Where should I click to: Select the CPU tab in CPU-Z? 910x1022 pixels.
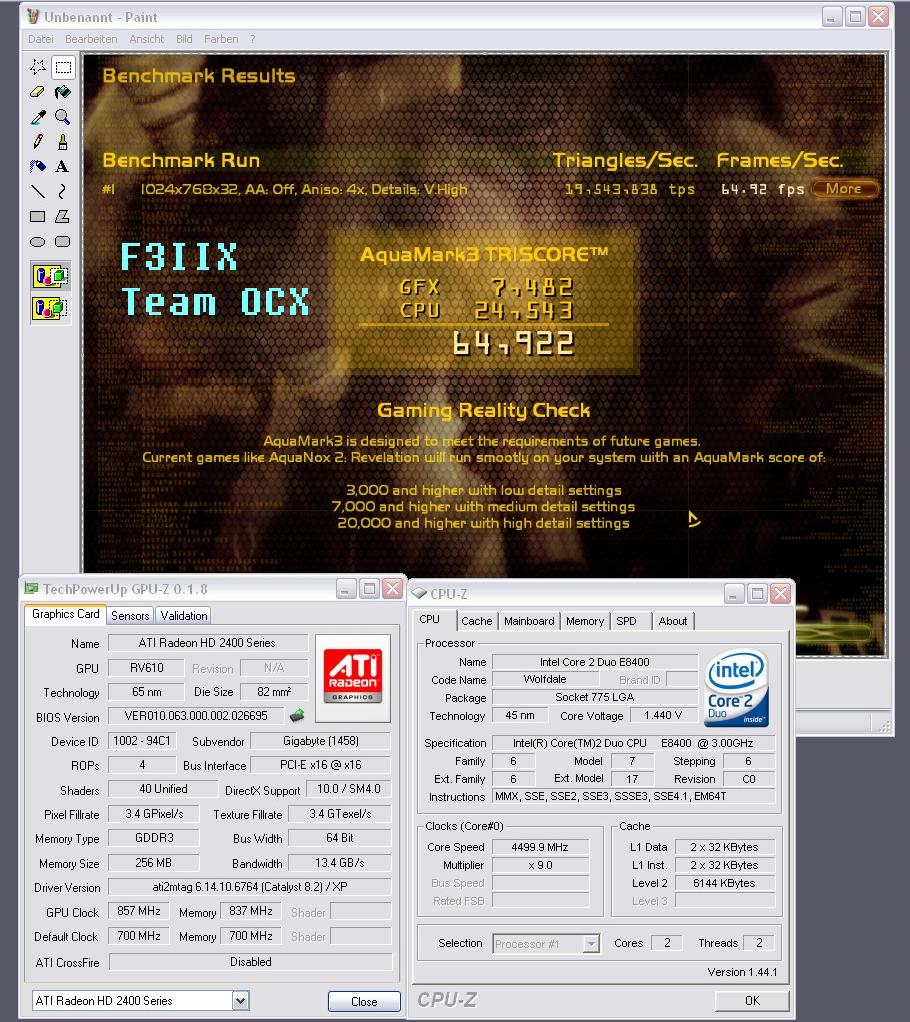point(430,619)
